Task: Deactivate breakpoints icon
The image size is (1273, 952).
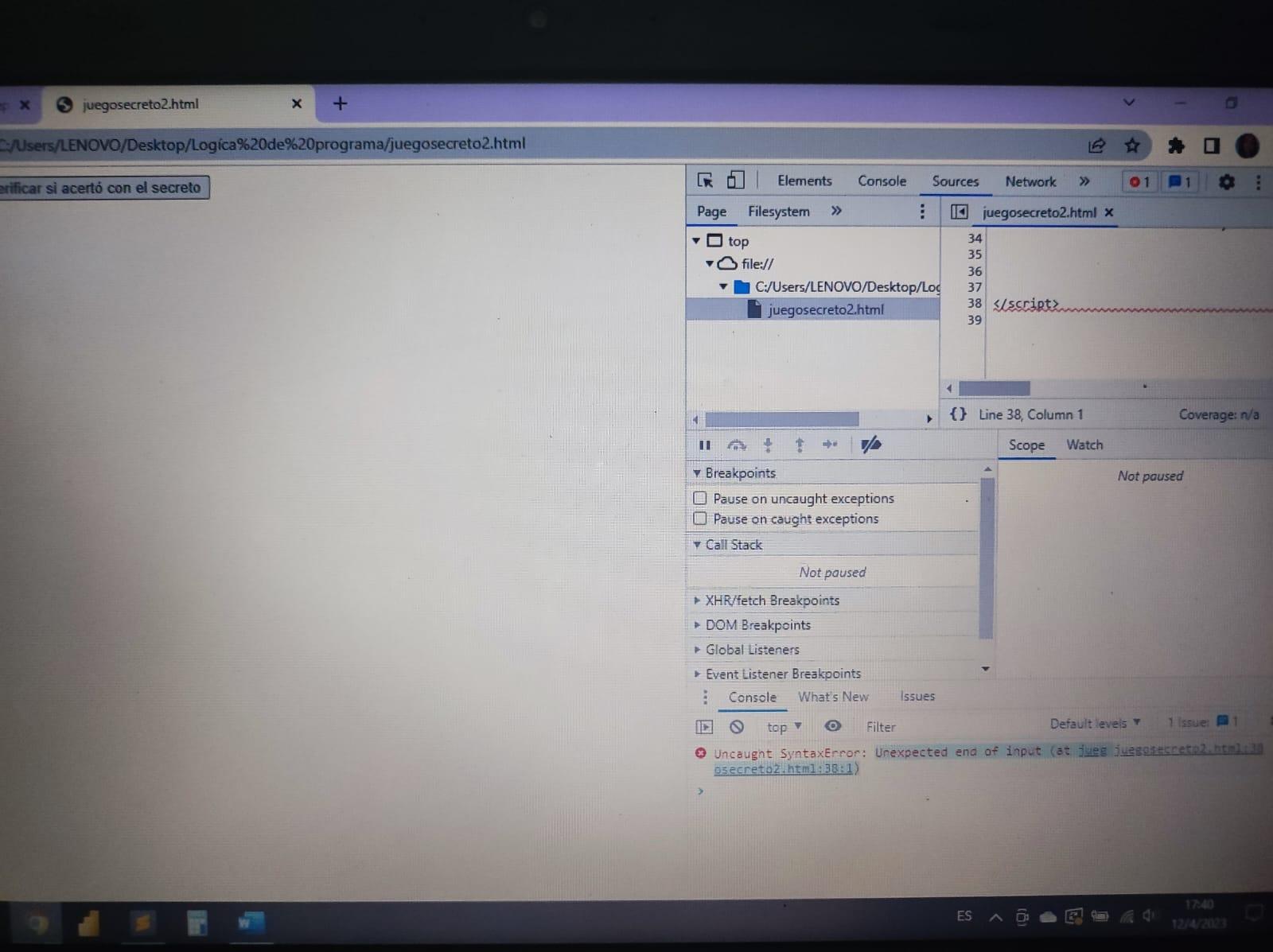Action: 871,445
